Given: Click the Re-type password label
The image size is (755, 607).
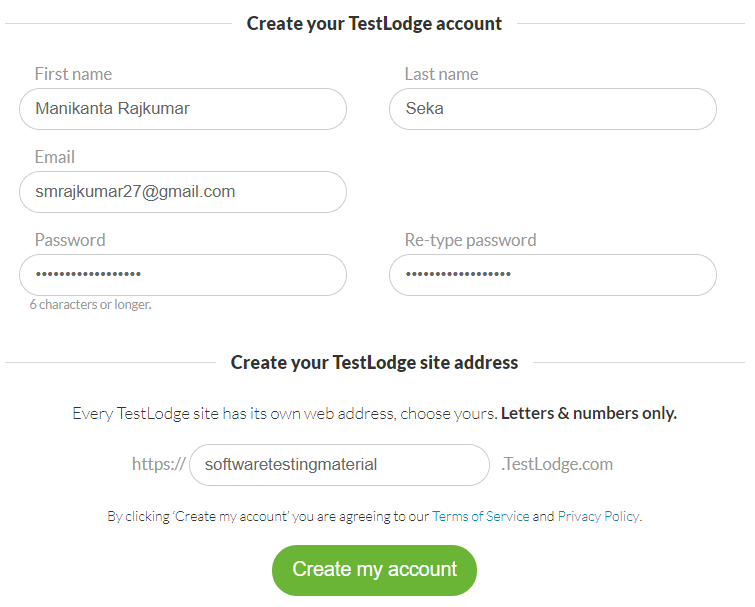Looking at the screenshot, I should tap(470, 240).
